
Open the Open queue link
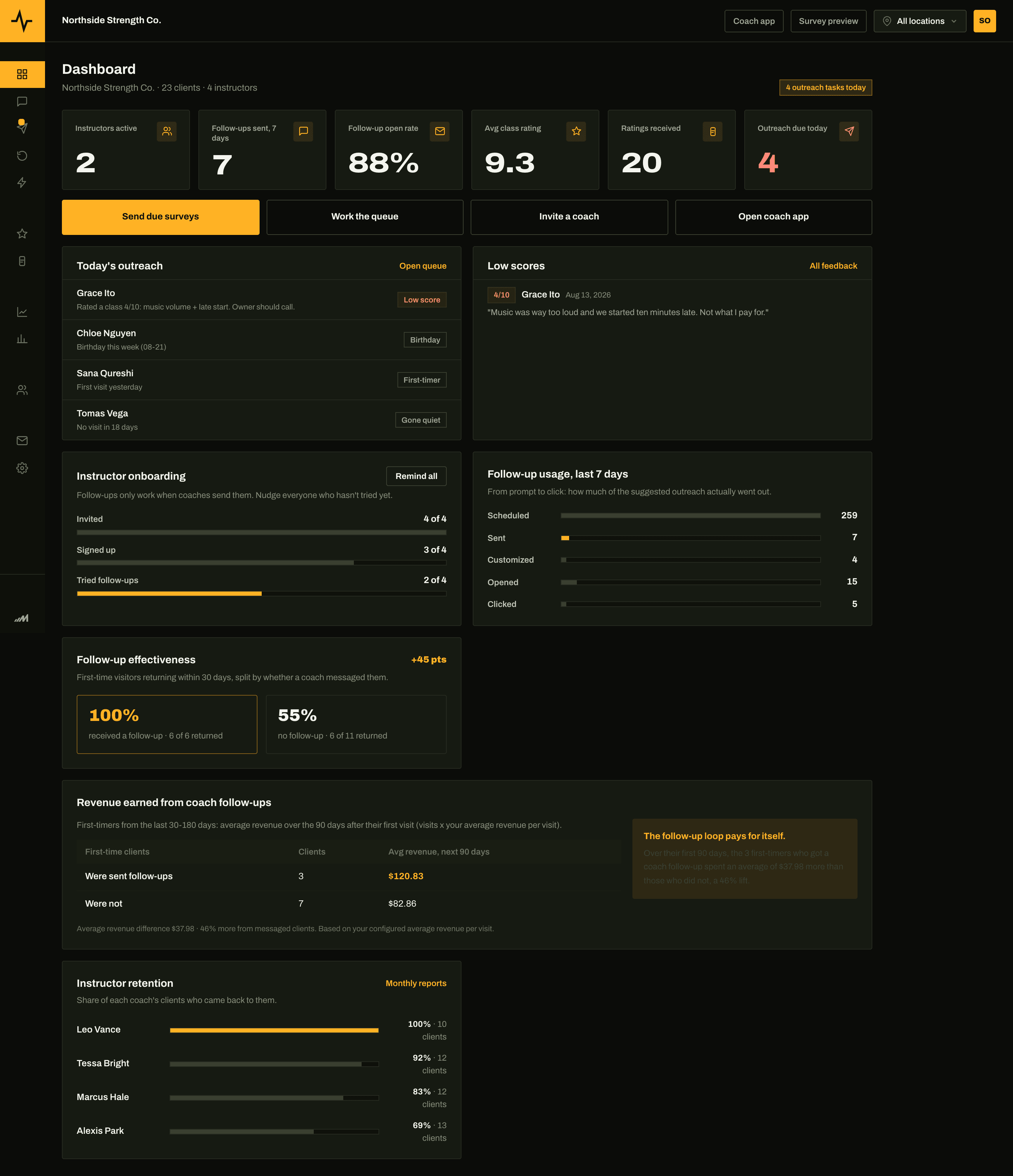(422, 266)
